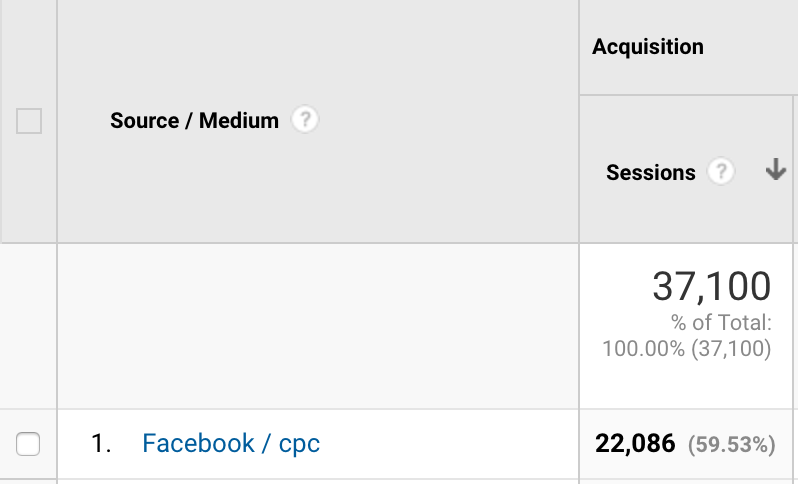Open the Source / Medium help icon
The width and height of the screenshot is (798, 484).
pos(305,120)
